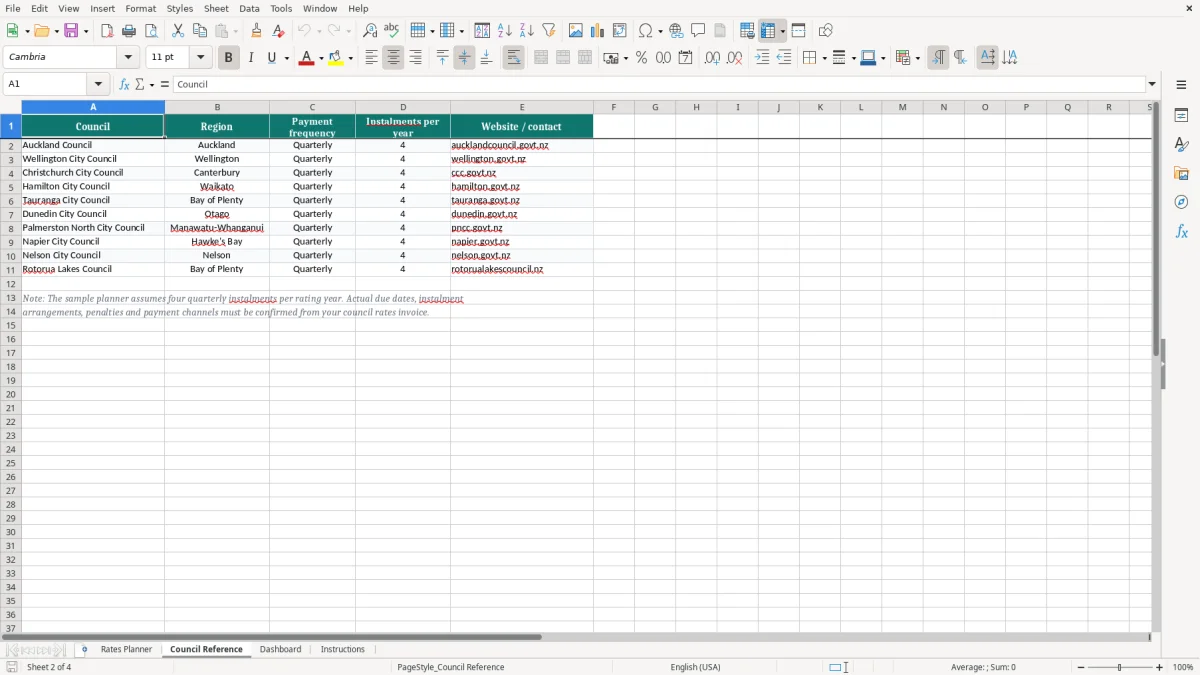Open Print Preview from the toolbar
1200x675 pixels.
(x=151, y=31)
